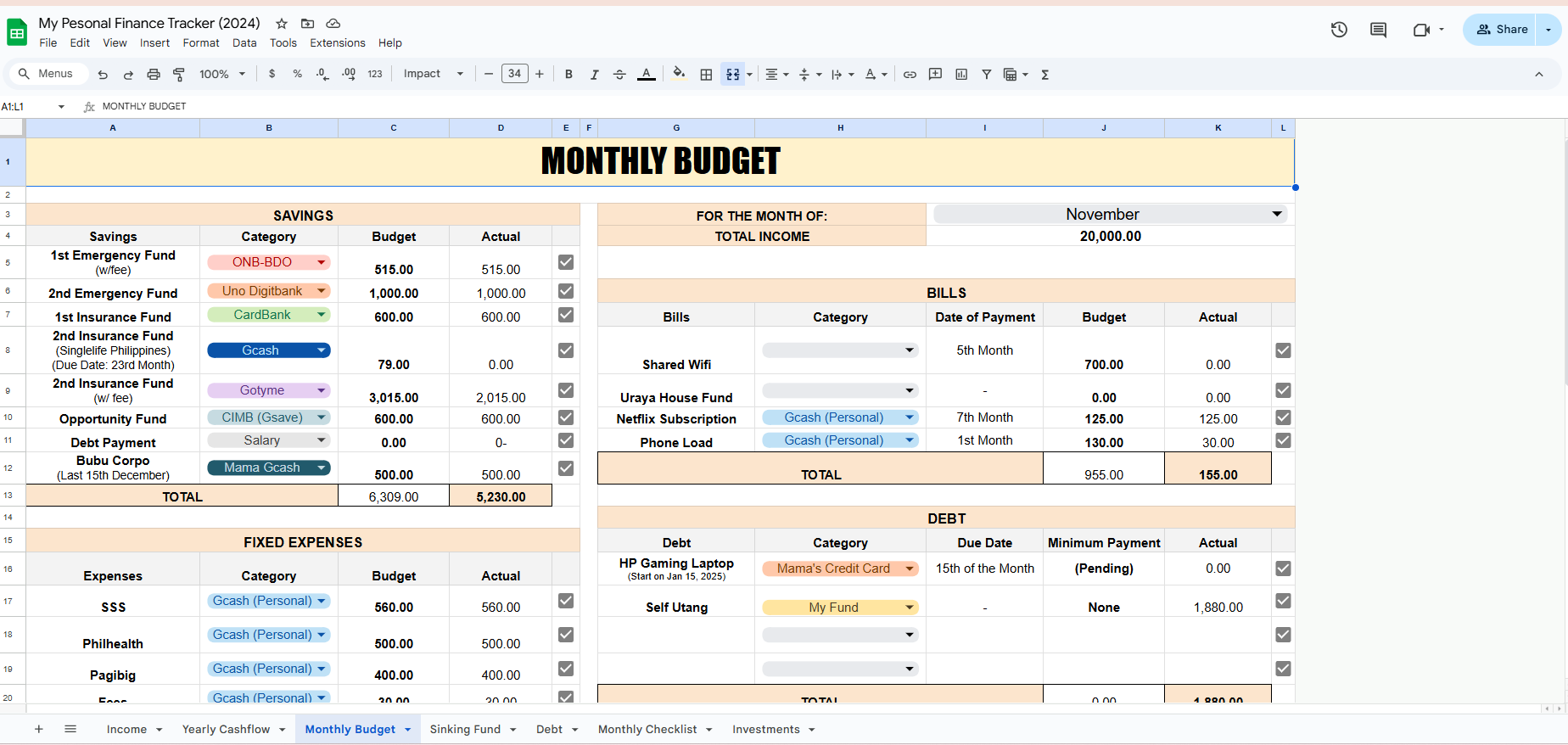Toggle the Shared Wifi bill checkbox
Screen dimensions: 1568x745
[1283, 350]
